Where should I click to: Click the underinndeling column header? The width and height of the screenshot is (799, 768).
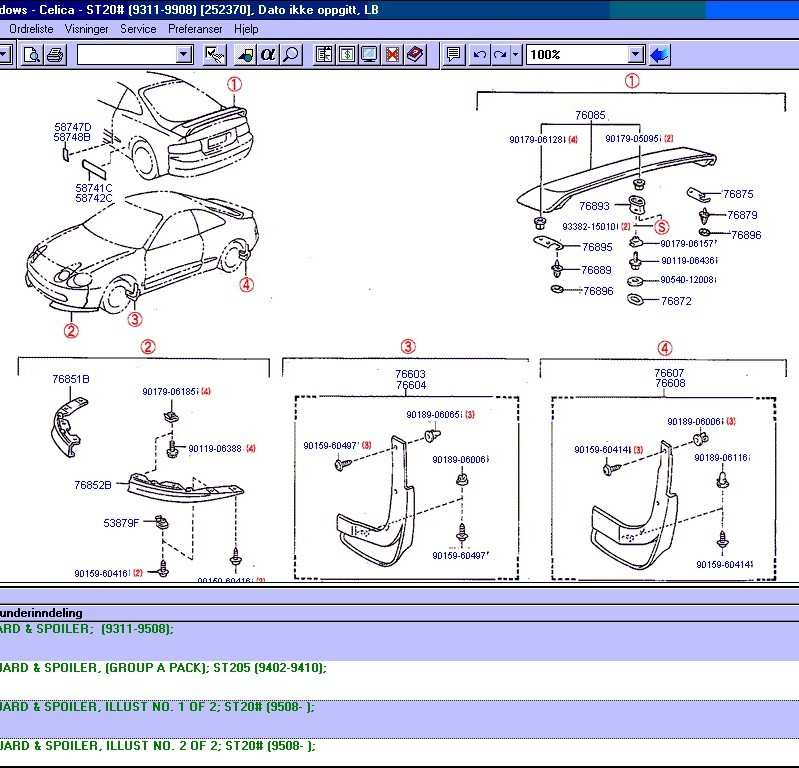pyautogui.click(x=41, y=613)
